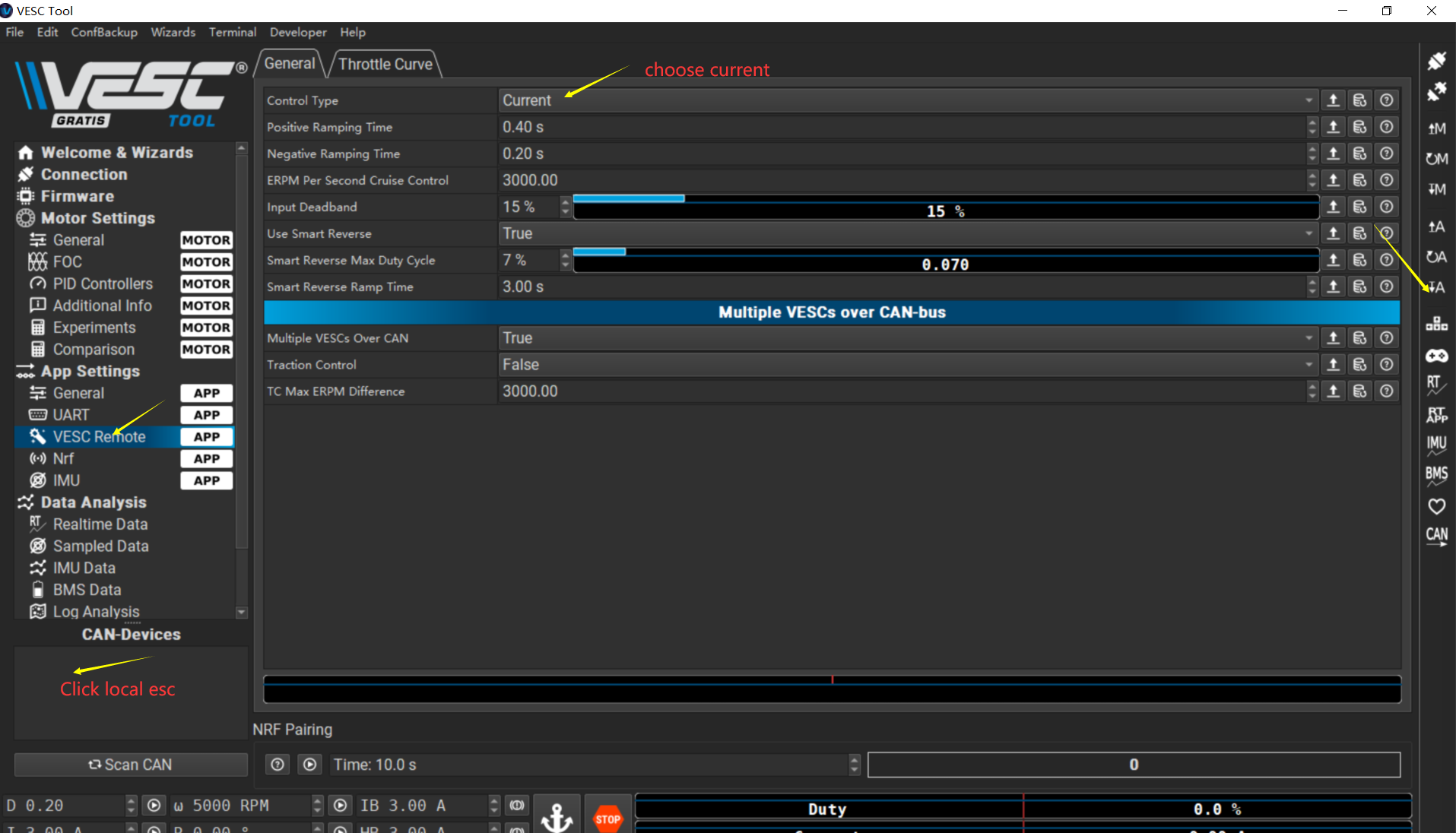Click the Scan CAN button
Viewport: 1456px width, 833px height.
[x=131, y=765]
